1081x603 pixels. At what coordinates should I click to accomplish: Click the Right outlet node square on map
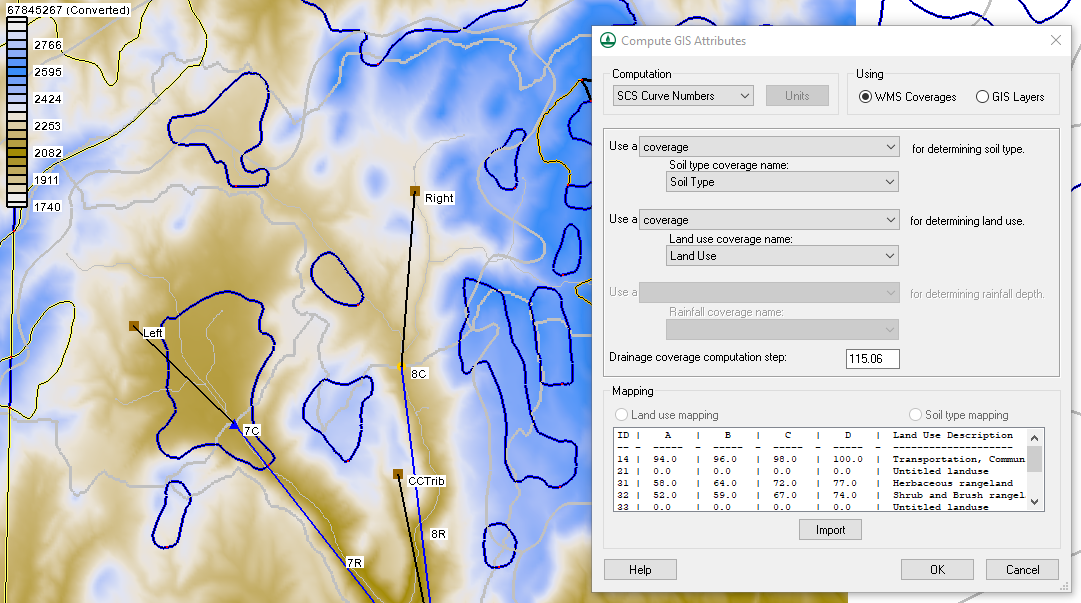pos(415,191)
